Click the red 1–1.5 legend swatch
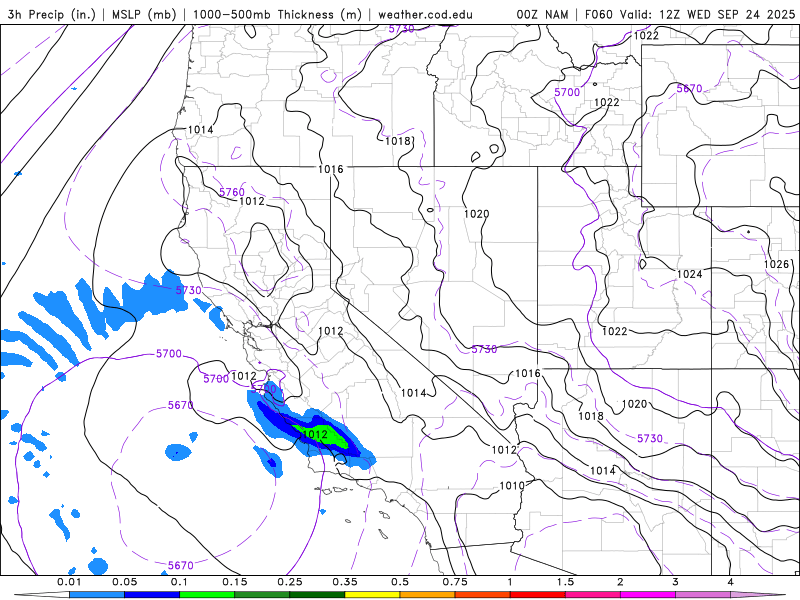 coord(538,595)
